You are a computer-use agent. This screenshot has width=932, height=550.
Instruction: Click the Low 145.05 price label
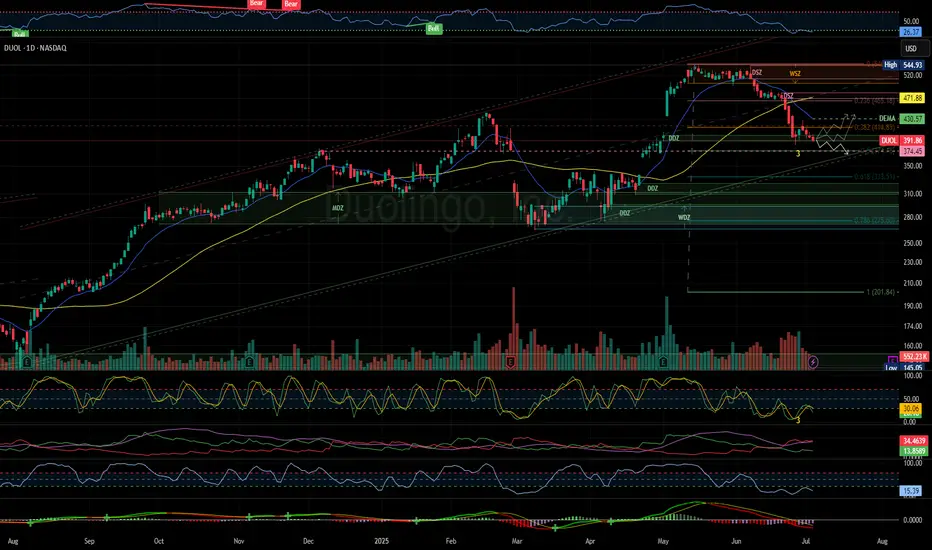(x=903, y=367)
